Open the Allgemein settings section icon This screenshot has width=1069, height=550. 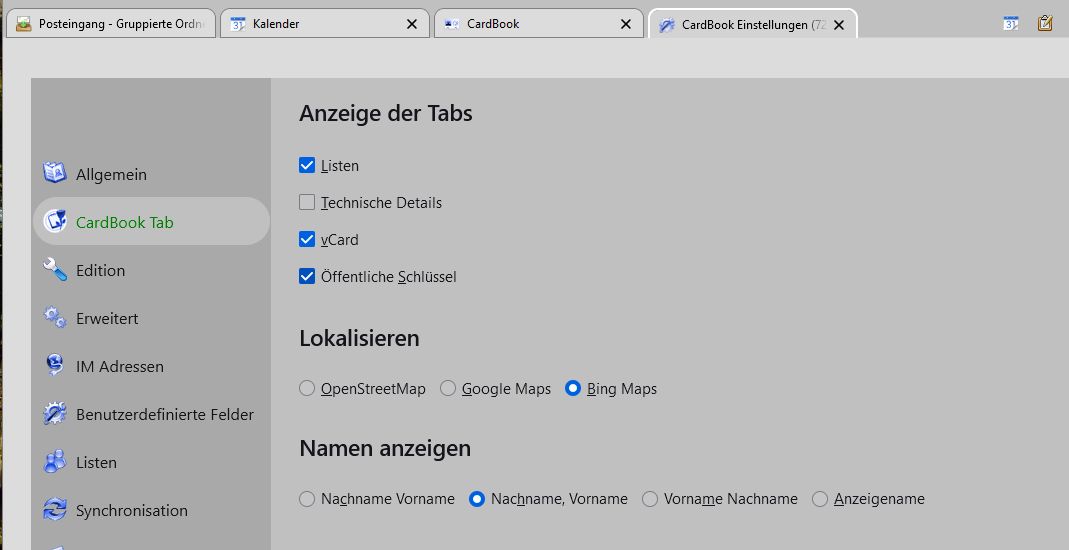pos(55,174)
